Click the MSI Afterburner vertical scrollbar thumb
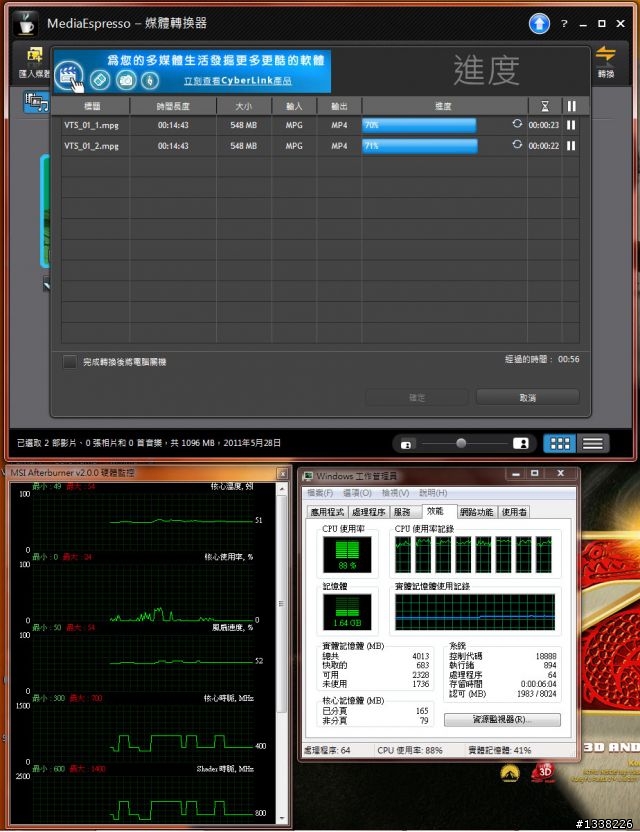 (281, 603)
